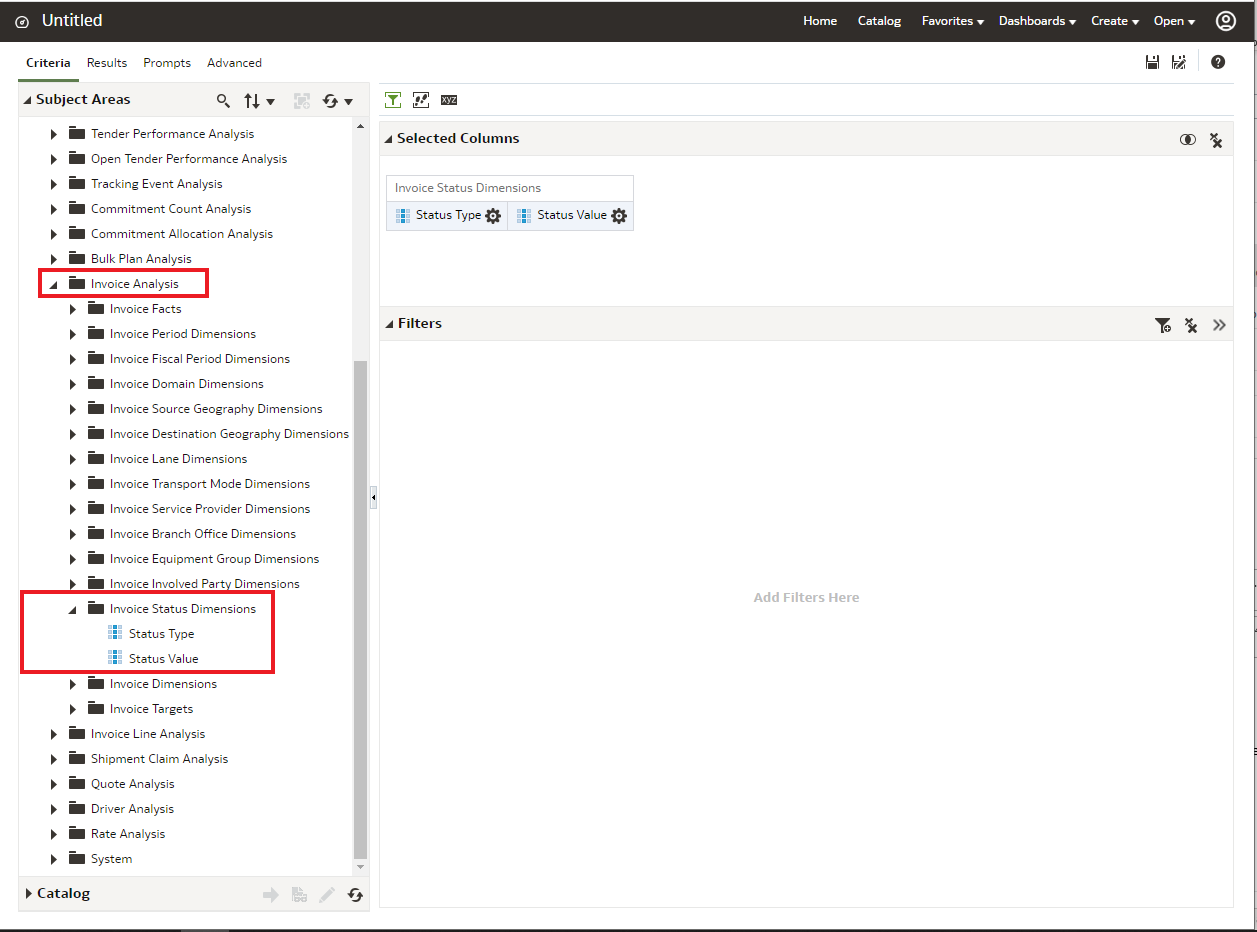The image size is (1257, 932).
Task: Expand the Invoice Facts folder
Action: pyautogui.click(x=73, y=309)
